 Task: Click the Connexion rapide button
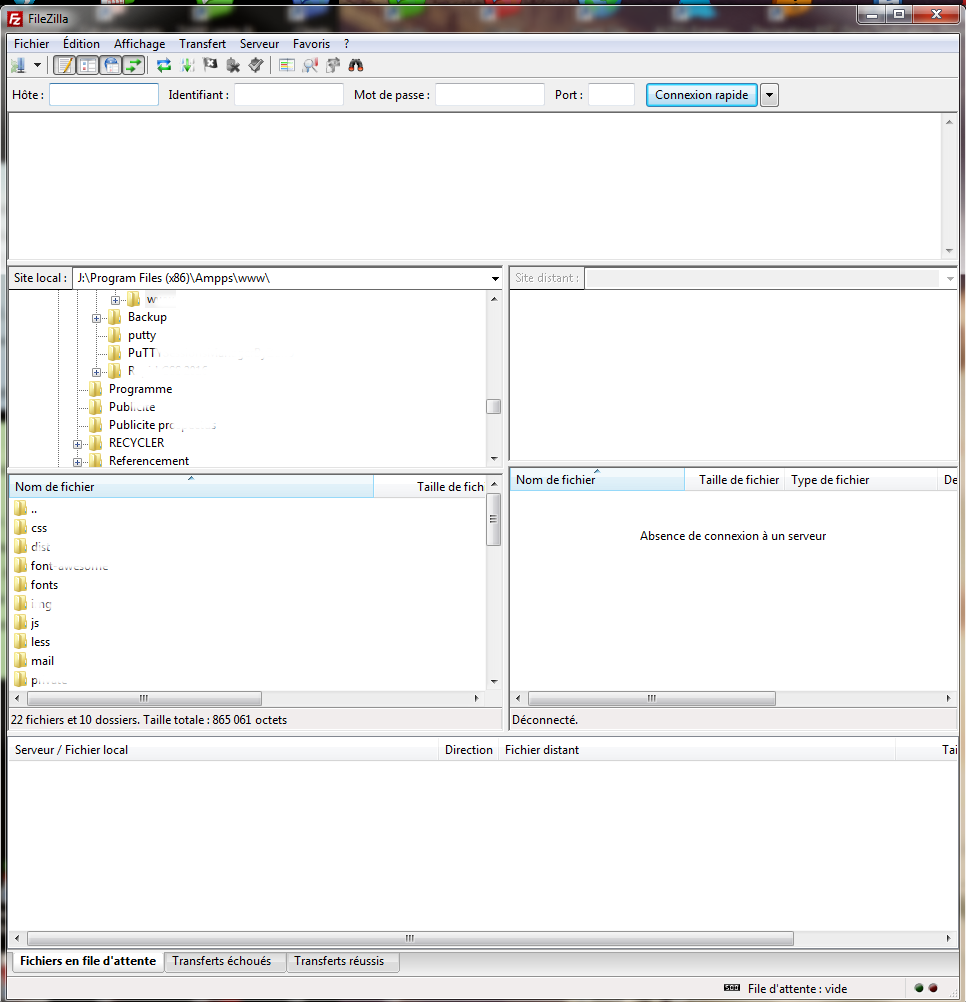coord(702,95)
